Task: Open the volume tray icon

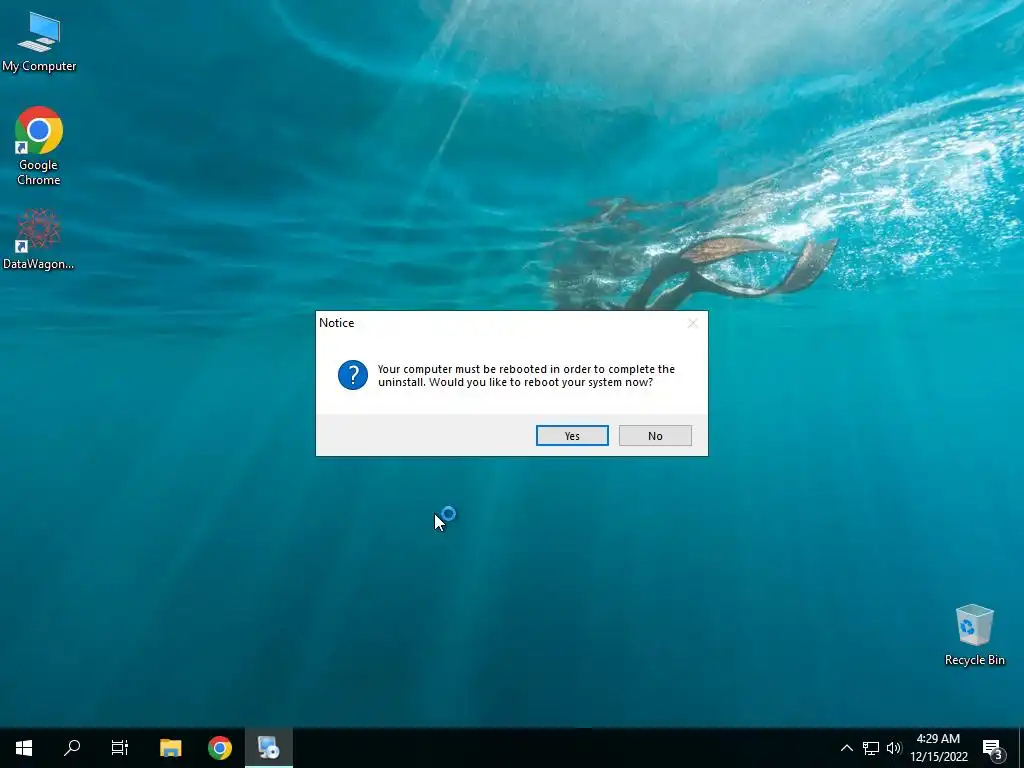Action: click(894, 748)
